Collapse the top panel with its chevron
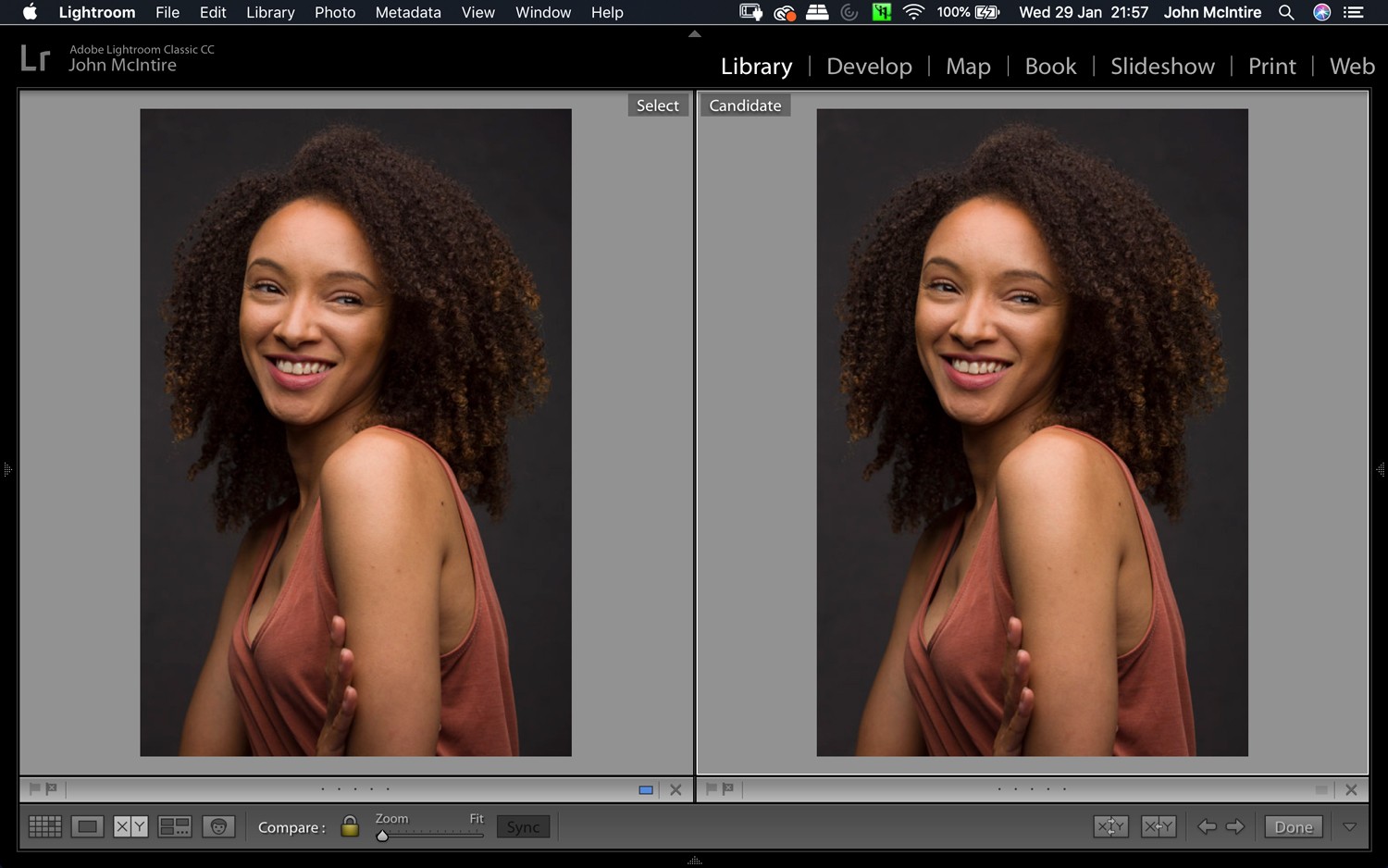Viewport: 1388px width, 868px height. (x=694, y=33)
